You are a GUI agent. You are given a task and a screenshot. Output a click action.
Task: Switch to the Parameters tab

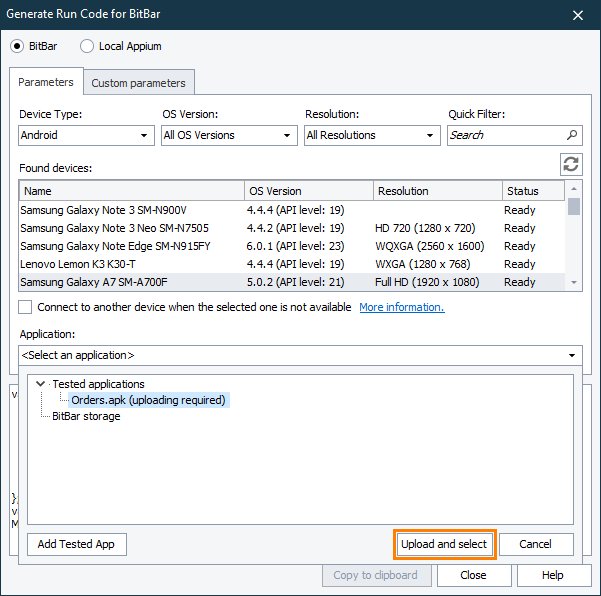click(46, 82)
